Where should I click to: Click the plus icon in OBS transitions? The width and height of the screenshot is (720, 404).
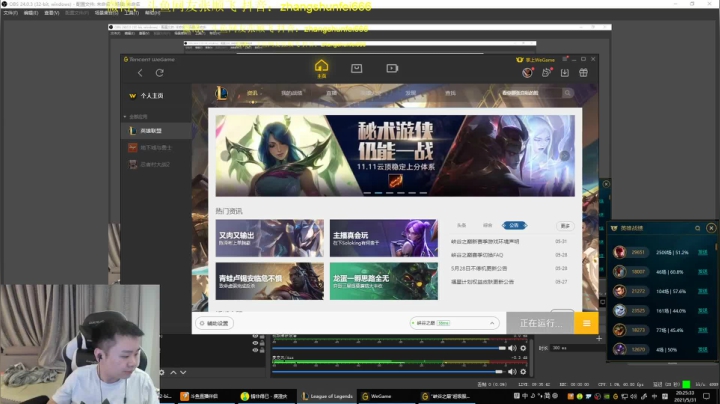[x=599, y=338]
